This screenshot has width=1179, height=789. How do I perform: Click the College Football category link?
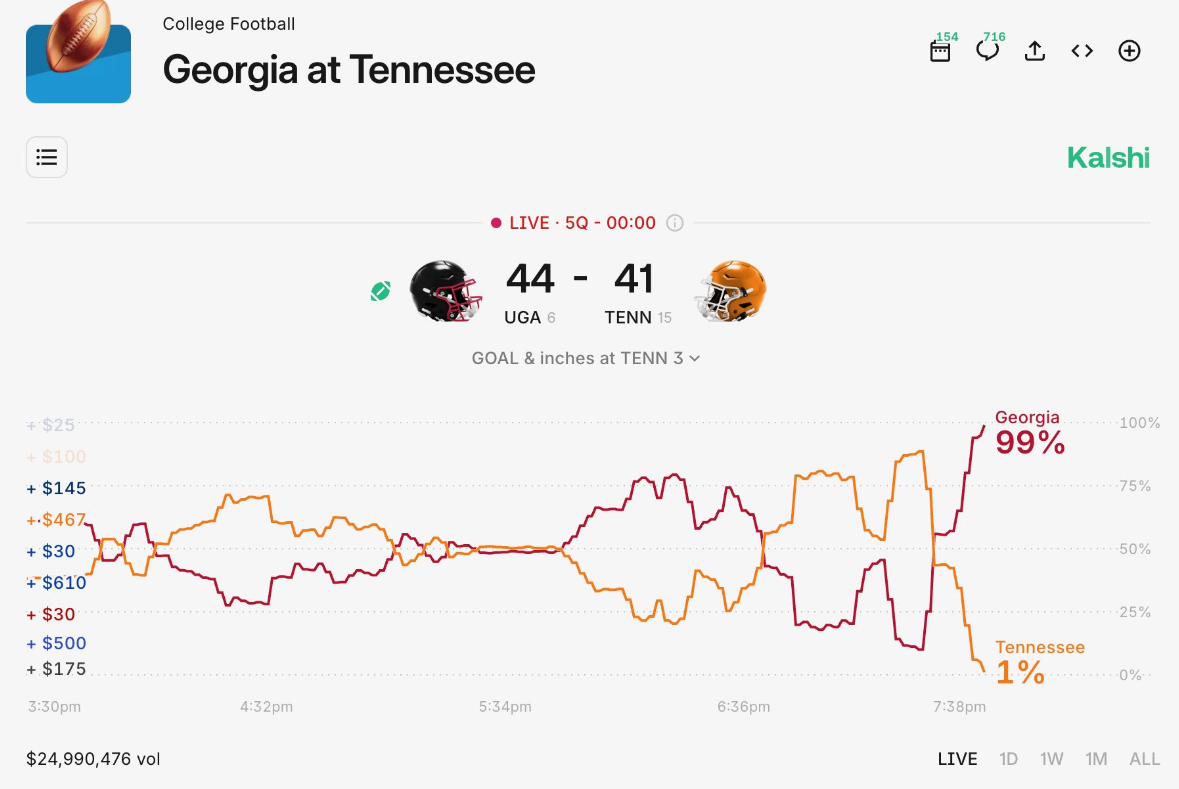pyautogui.click(x=229, y=24)
